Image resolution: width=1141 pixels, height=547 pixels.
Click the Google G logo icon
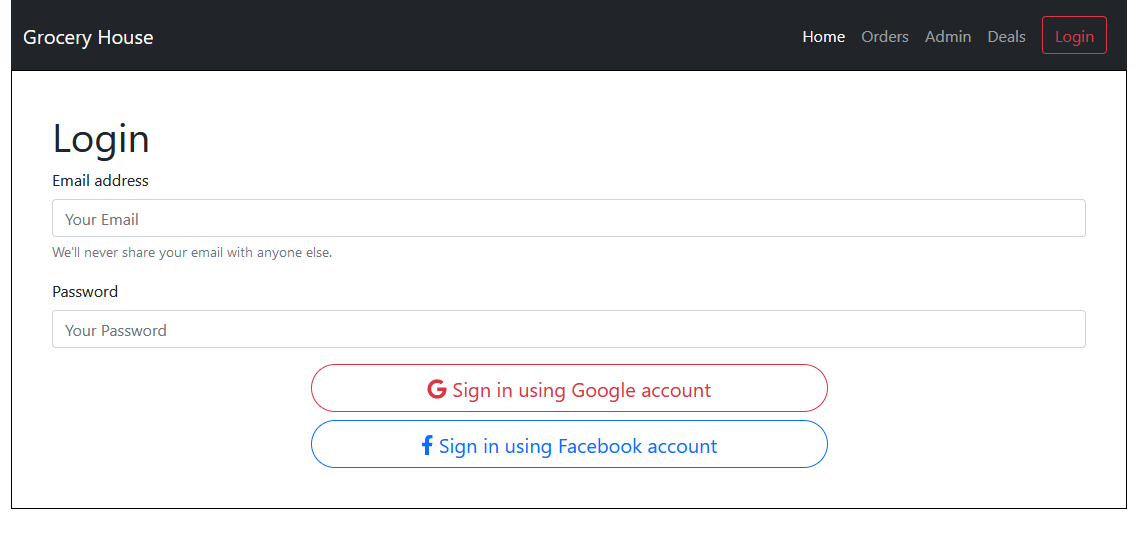pyautogui.click(x=436, y=390)
